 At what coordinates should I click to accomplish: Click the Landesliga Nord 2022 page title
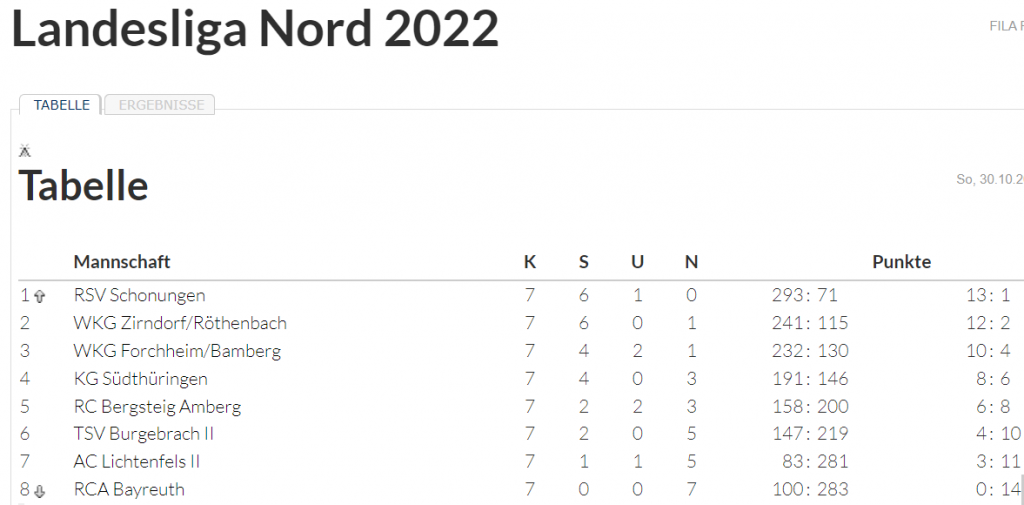pos(255,30)
